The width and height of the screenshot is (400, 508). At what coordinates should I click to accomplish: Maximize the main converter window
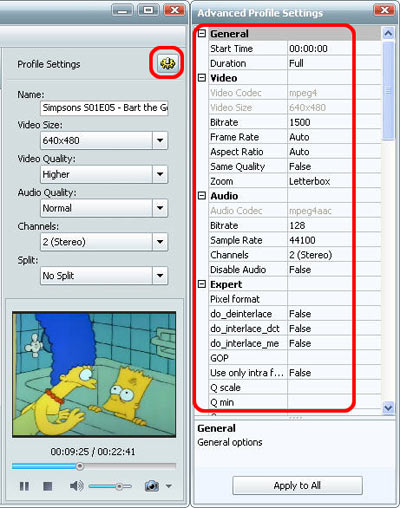[148, 10]
